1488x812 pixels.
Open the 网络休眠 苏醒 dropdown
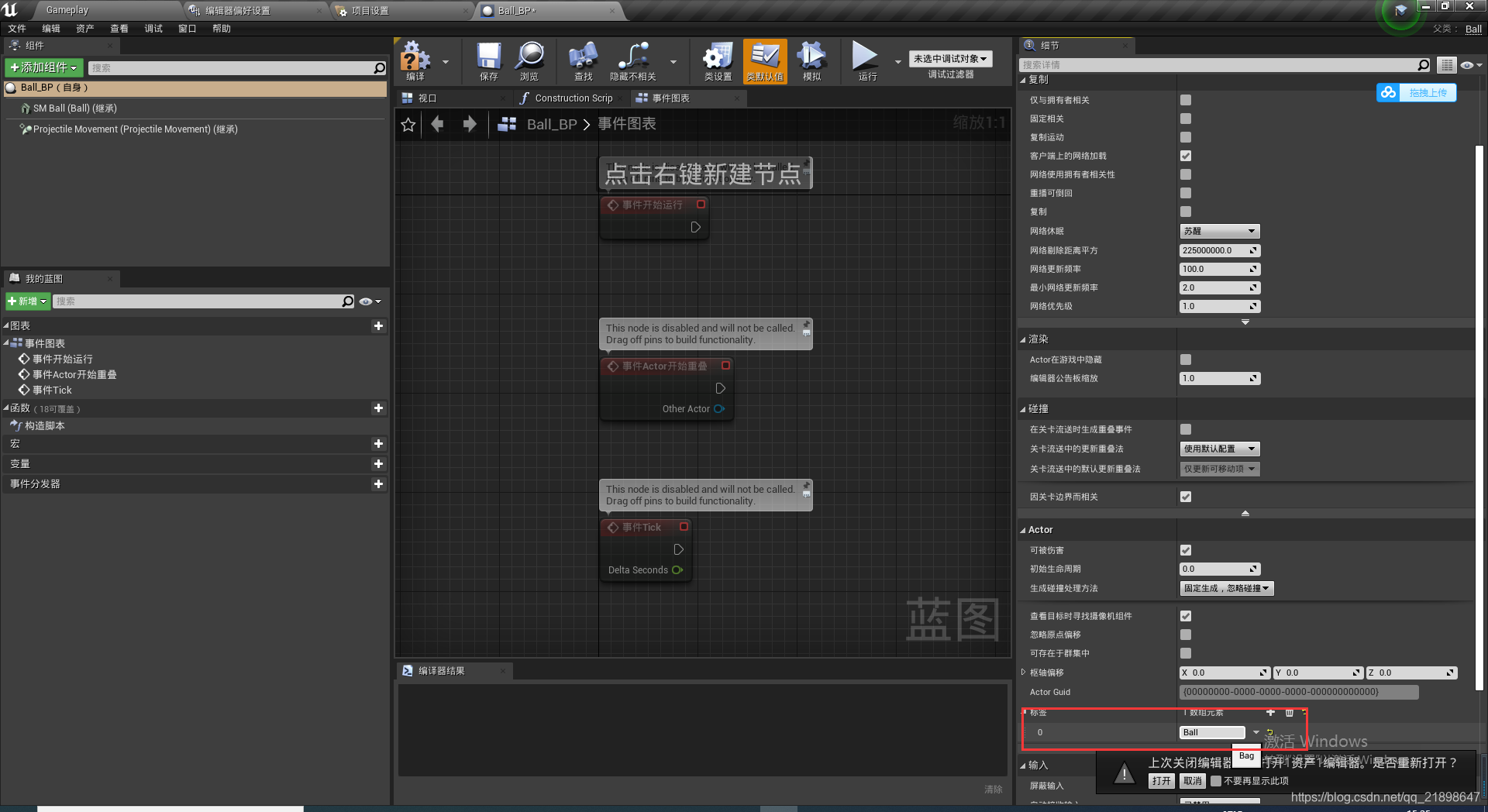(x=1220, y=231)
